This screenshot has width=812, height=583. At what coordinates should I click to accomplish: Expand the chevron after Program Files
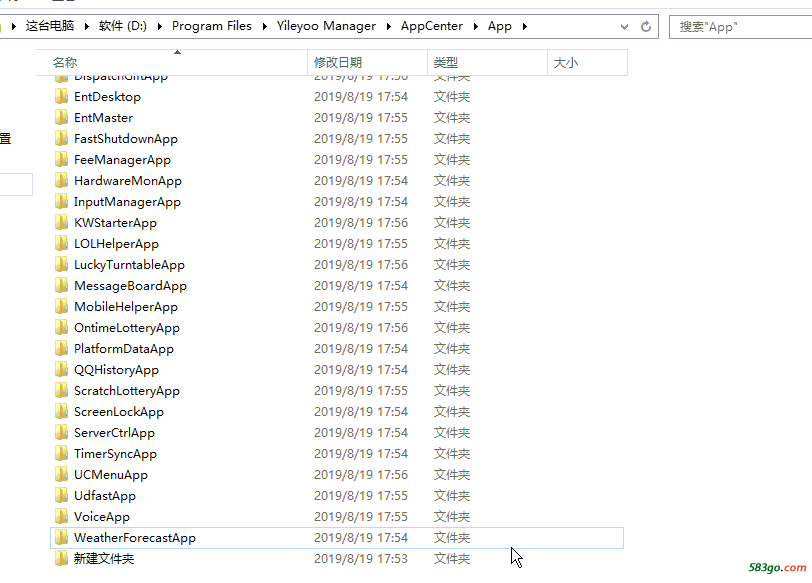click(264, 26)
